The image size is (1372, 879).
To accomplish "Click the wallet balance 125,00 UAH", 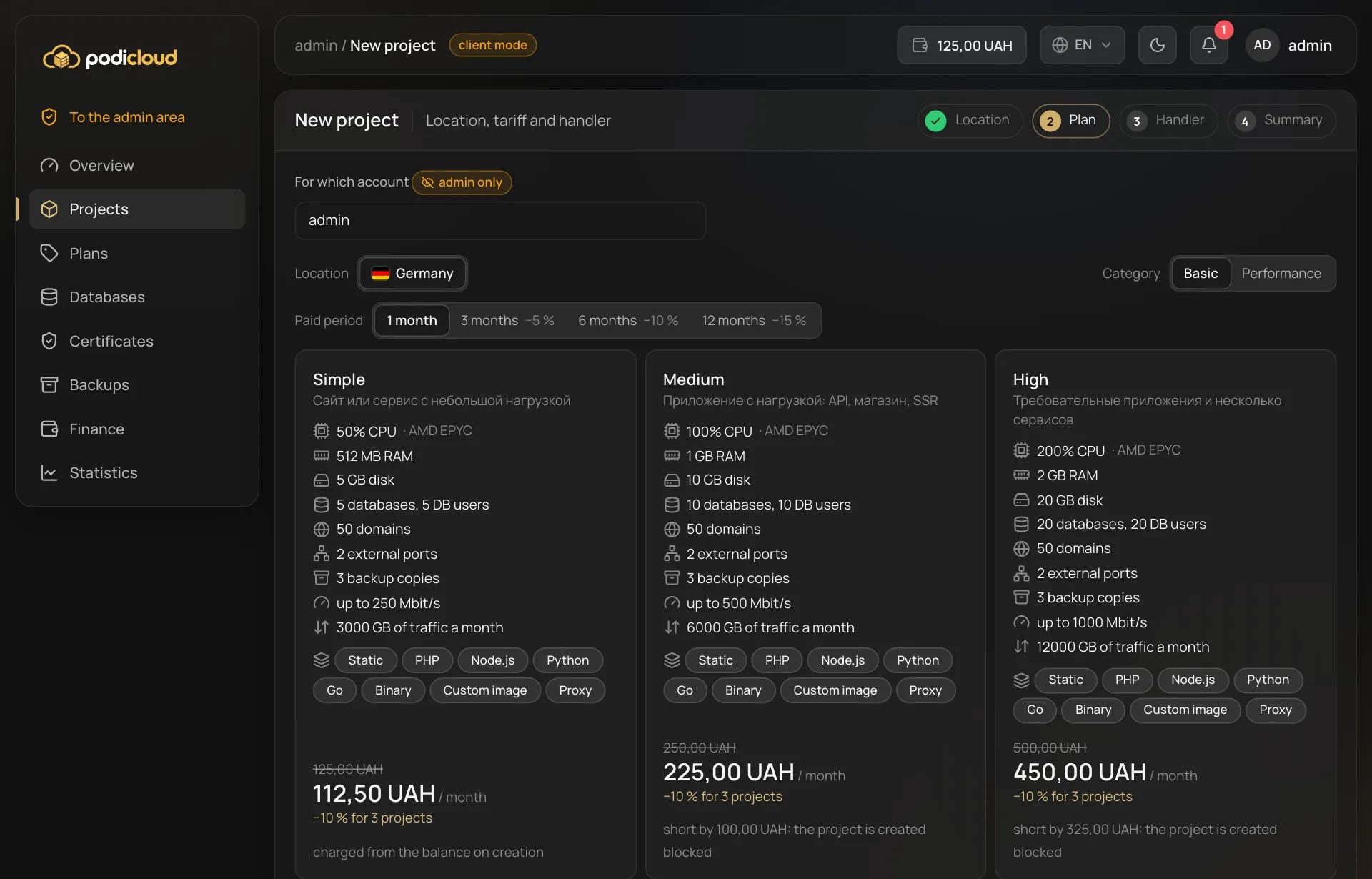I will tap(962, 45).
